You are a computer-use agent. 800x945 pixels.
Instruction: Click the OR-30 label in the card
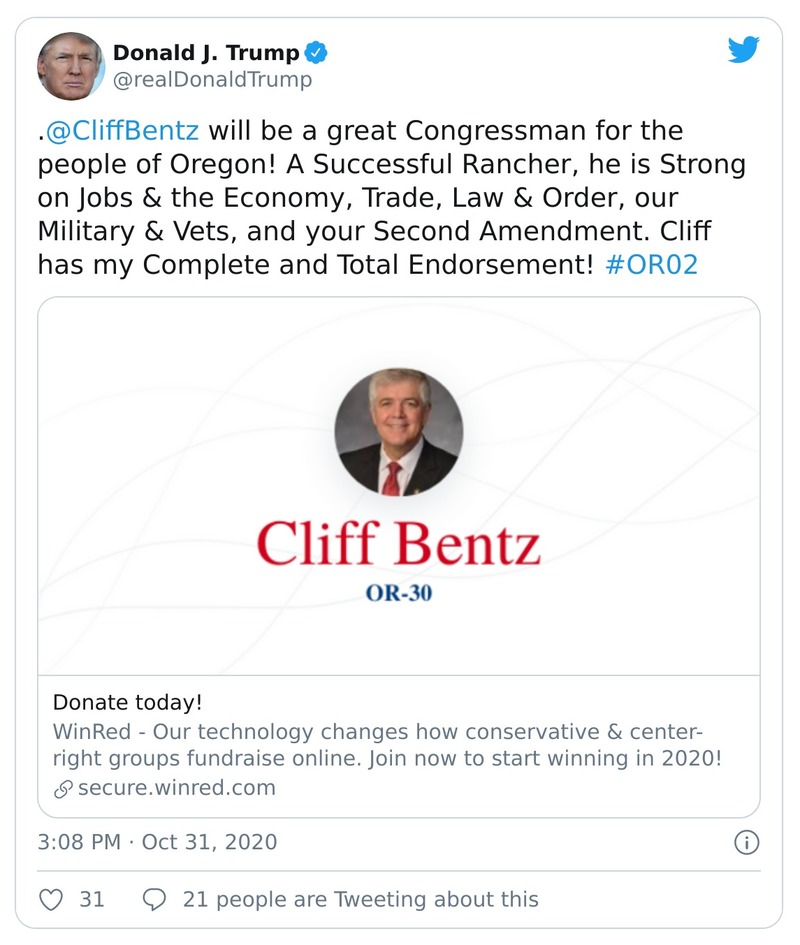pos(398,594)
